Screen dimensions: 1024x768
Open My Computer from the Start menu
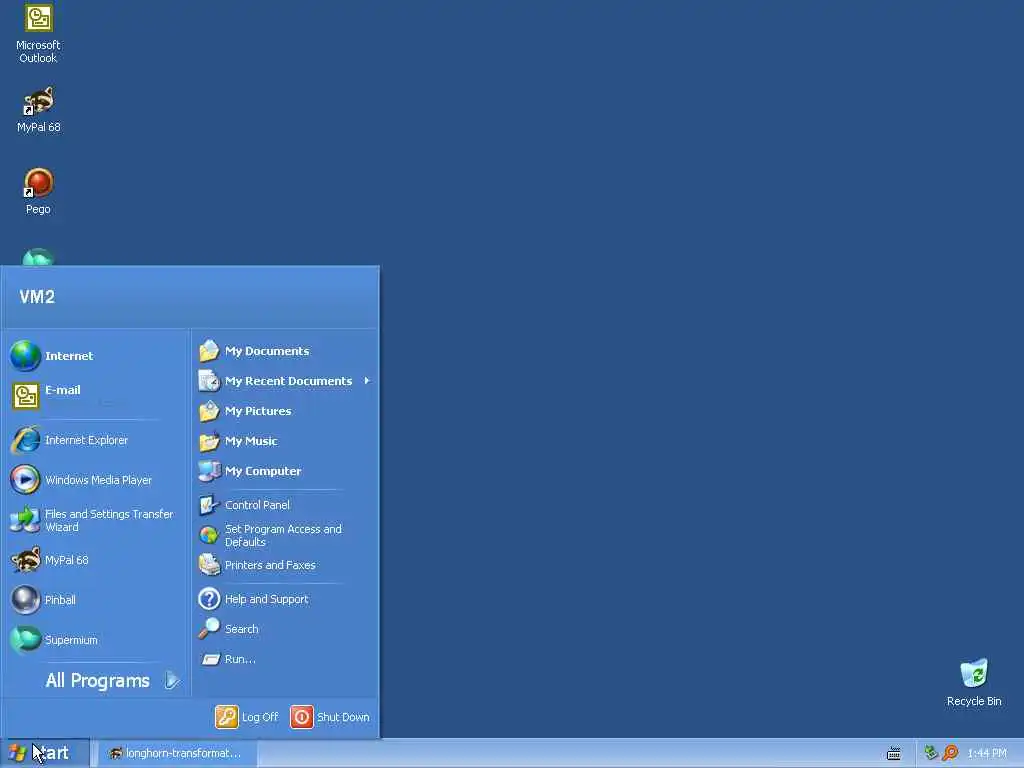(x=285, y=472)
